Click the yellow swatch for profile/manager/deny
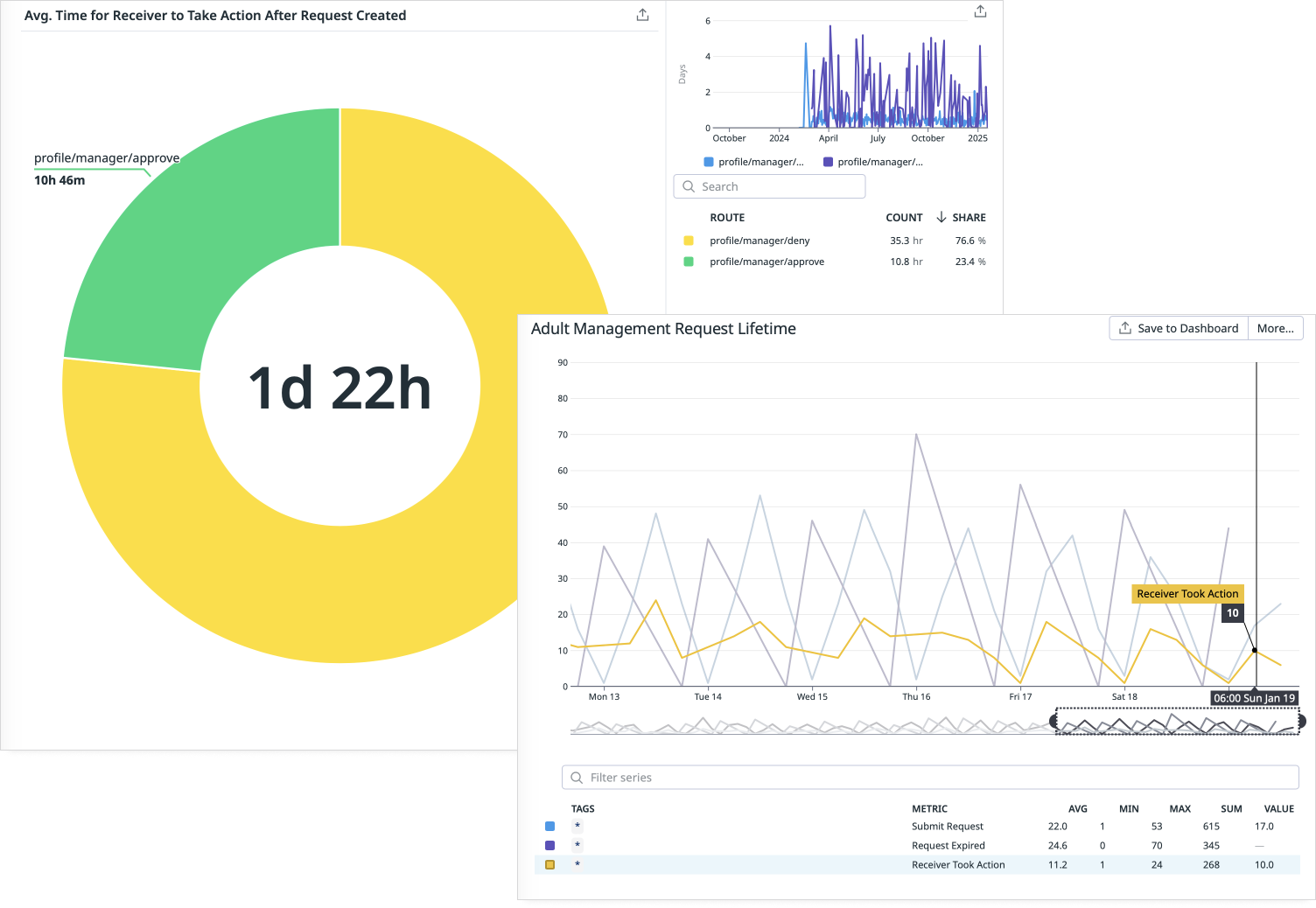The height and width of the screenshot is (908, 1316). 689,241
